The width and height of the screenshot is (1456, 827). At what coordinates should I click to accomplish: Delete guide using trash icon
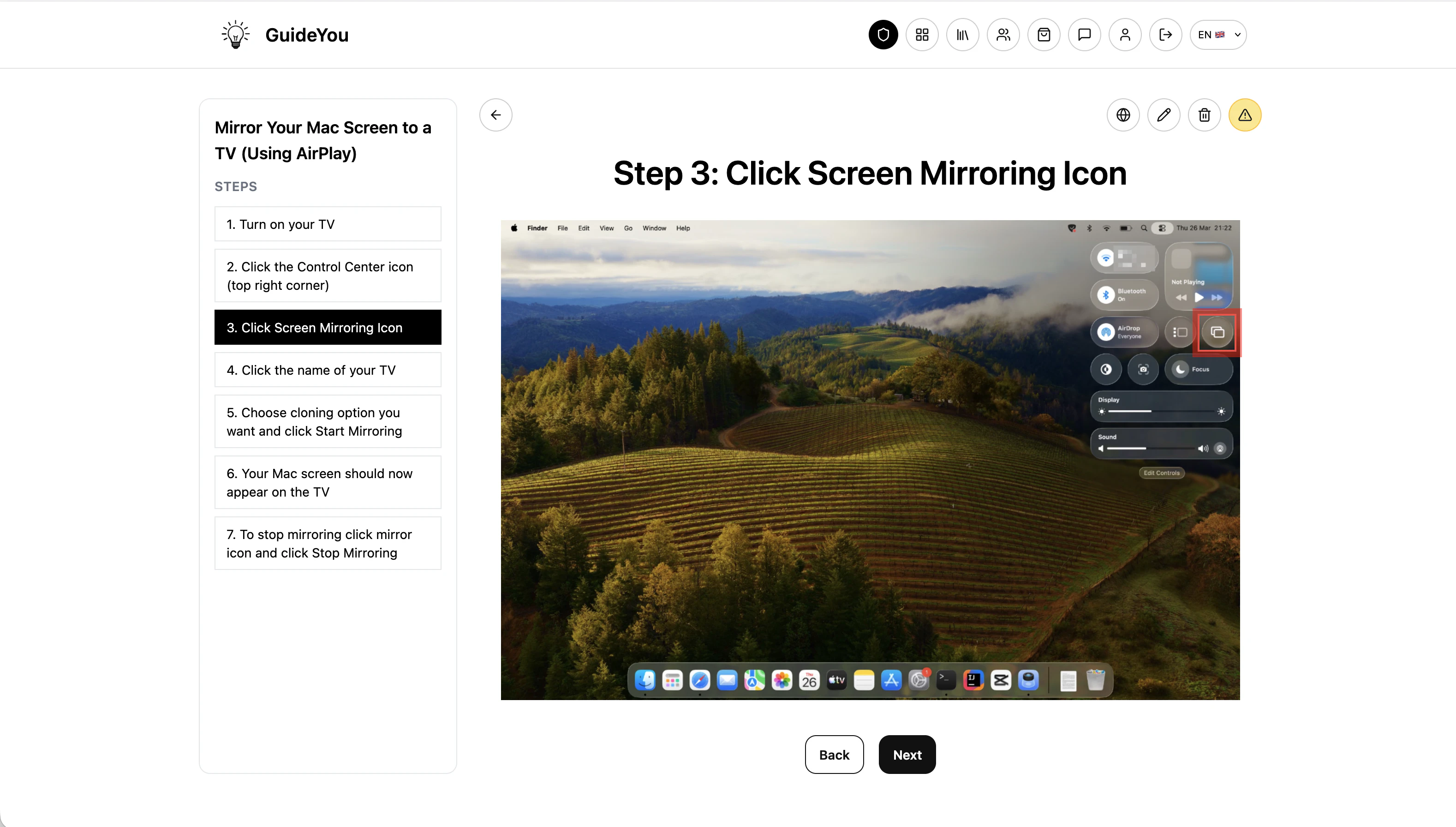point(1204,115)
